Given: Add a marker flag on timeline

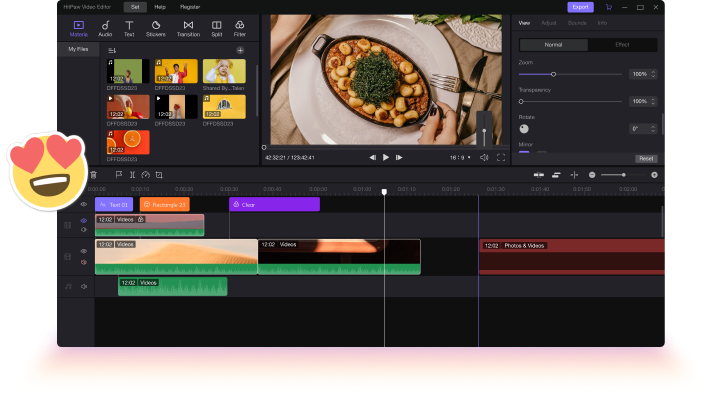Looking at the screenshot, I should click(118, 174).
